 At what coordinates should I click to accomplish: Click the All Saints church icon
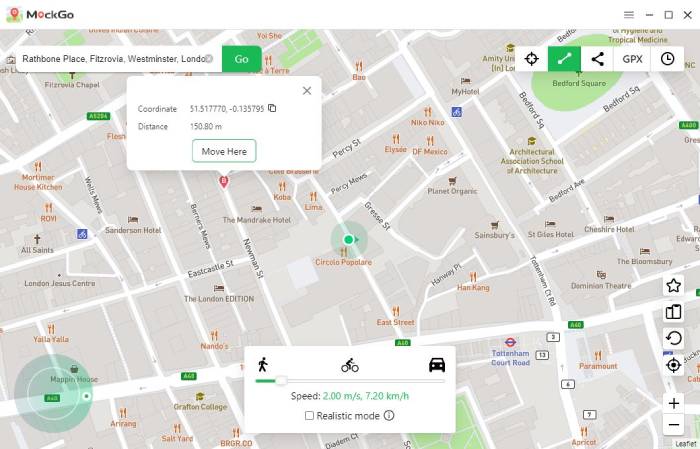(x=37, y=239)
